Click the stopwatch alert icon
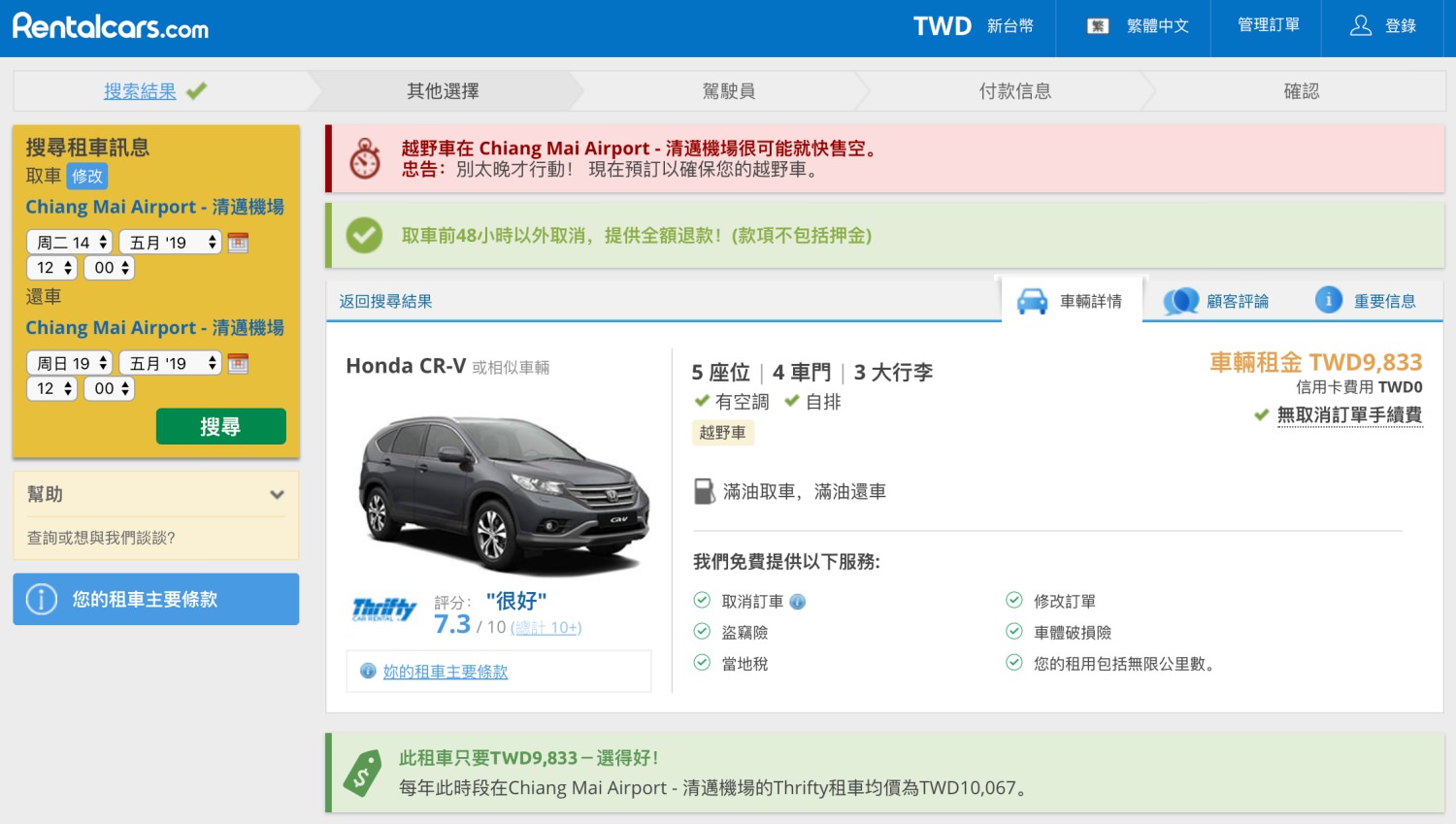 365,158
